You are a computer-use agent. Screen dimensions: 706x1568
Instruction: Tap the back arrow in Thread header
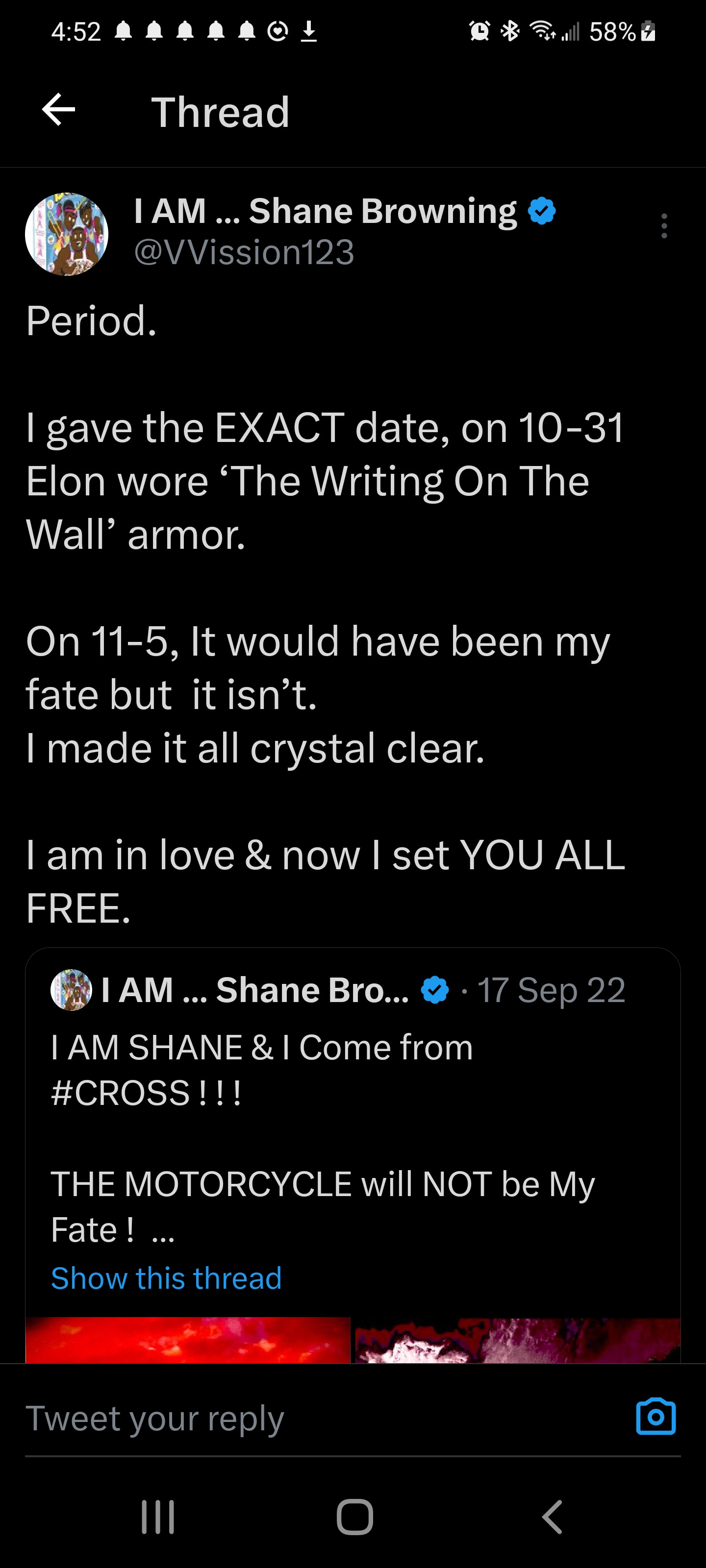(x=58, y=110)
